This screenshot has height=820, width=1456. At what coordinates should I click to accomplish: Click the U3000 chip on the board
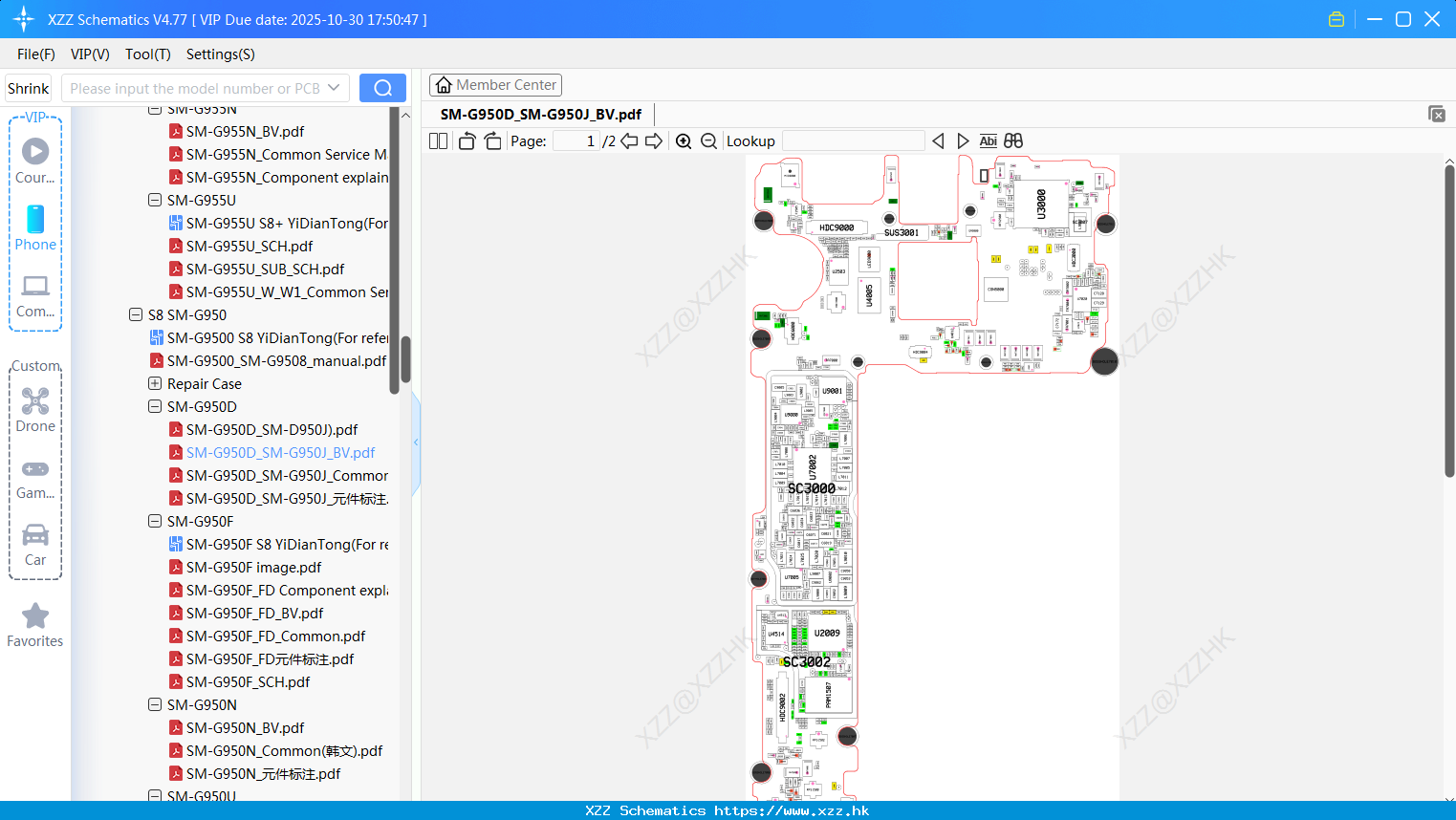(1042, 205)
